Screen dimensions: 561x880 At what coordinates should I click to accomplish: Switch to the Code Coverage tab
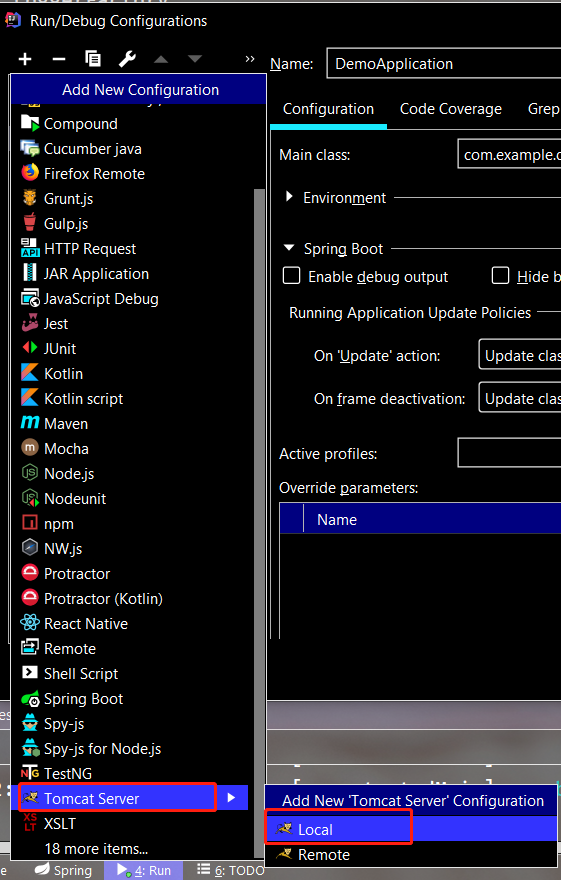tap(450, 109)
